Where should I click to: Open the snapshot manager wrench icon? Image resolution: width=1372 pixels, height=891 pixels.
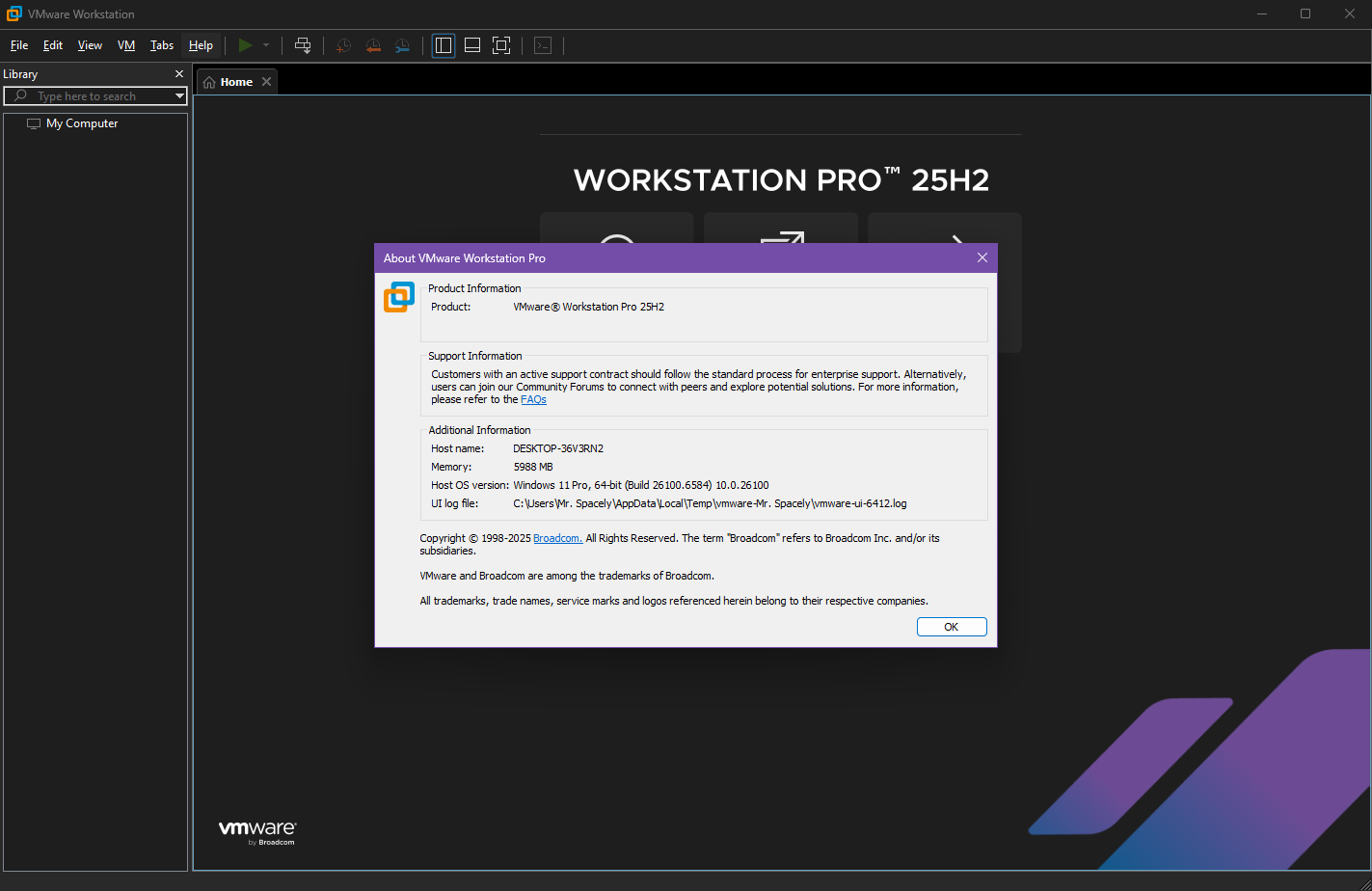tap(402, 45)
